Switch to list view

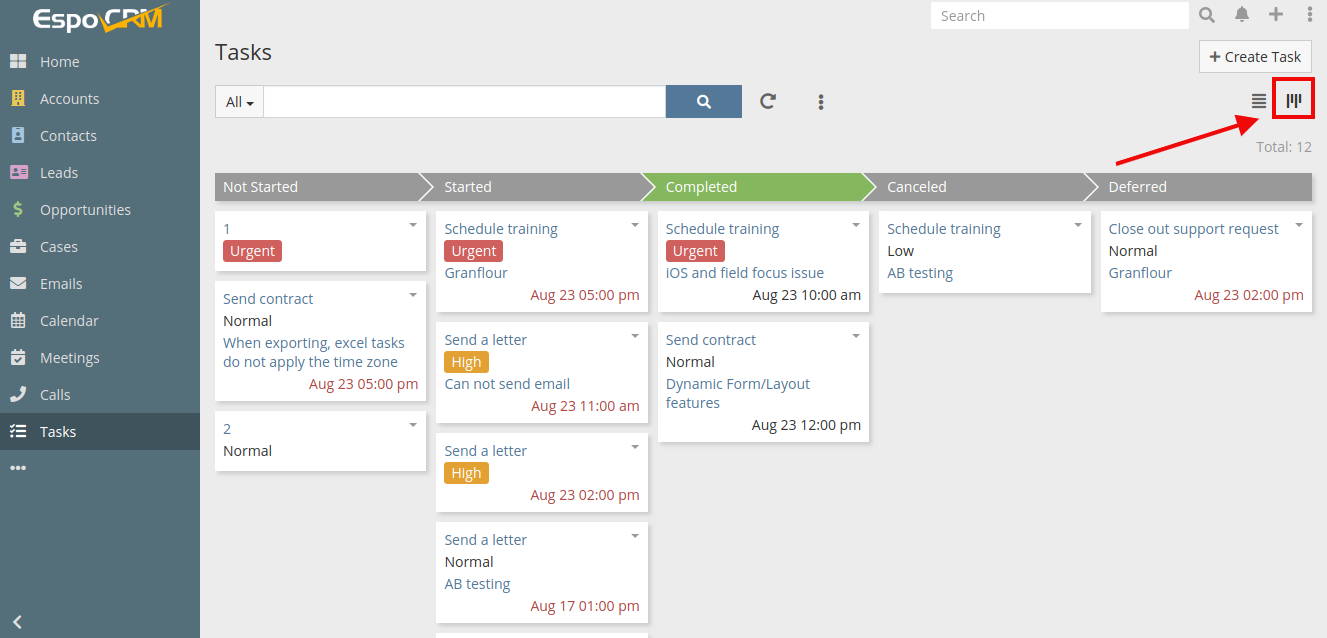click(1259, 101)
